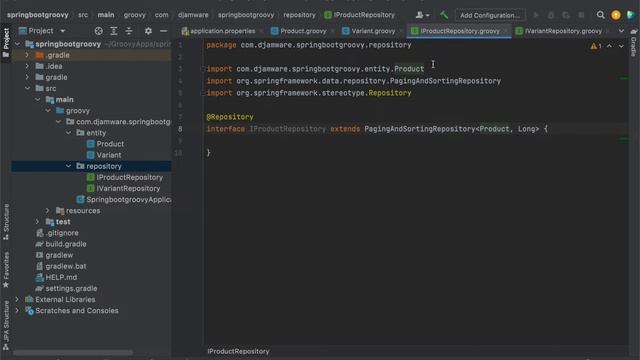
Task: Hide the Project tool window
Action: tap(163, 31)
